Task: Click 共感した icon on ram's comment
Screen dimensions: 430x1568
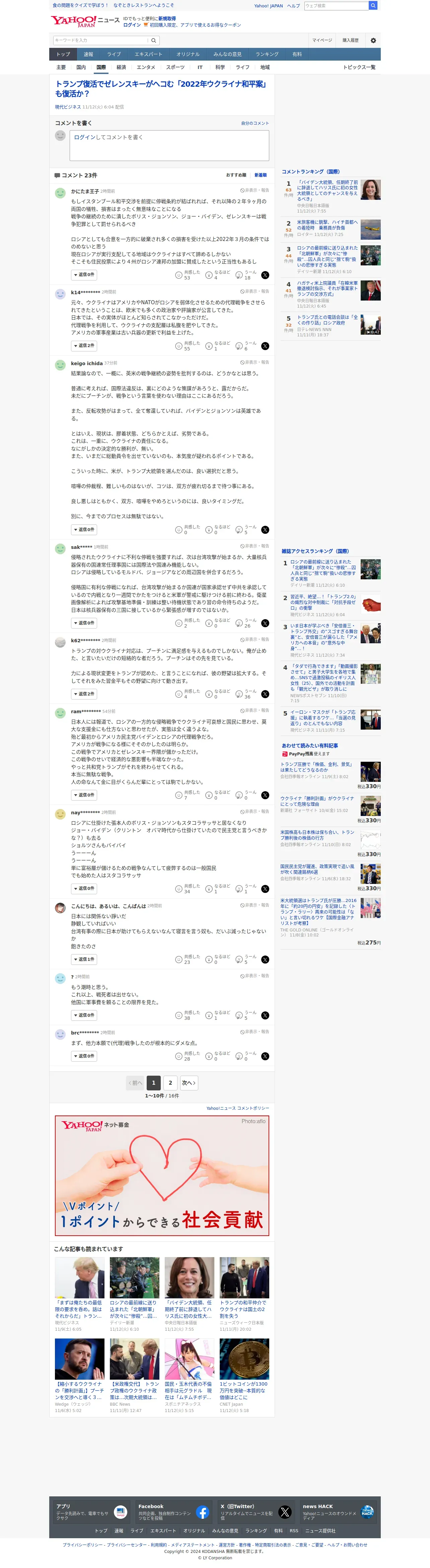Action: click(178, 796)
